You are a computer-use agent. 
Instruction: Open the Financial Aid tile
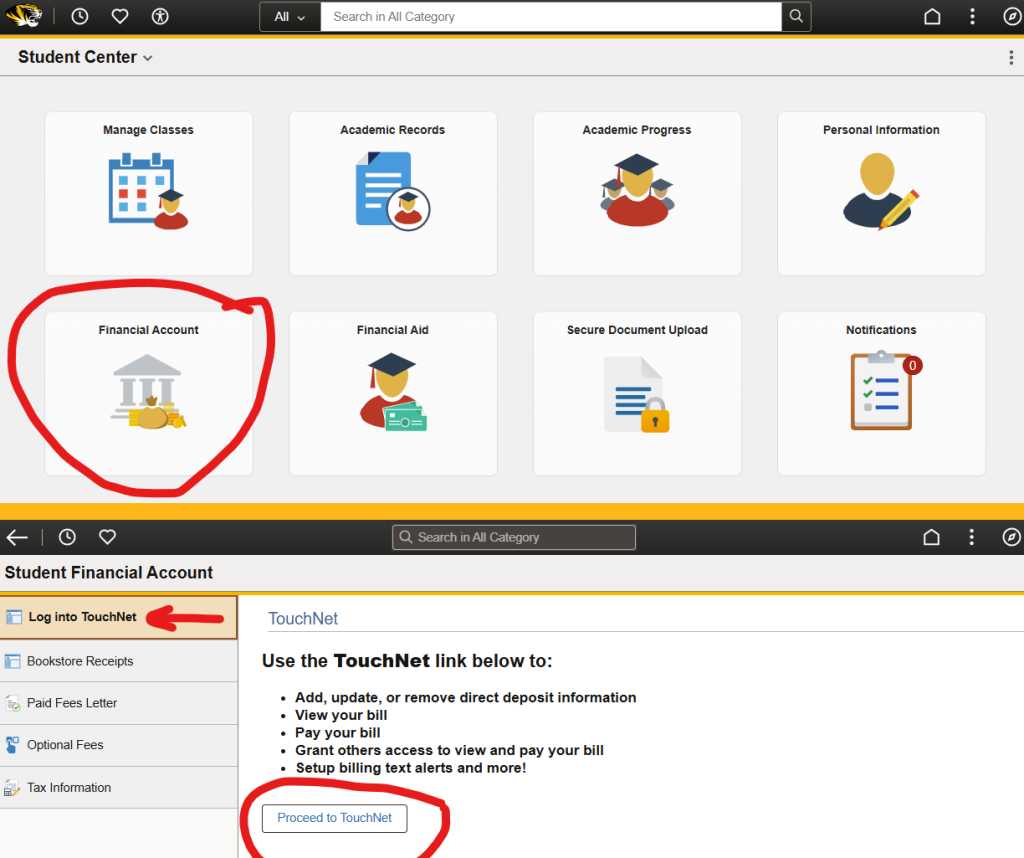point(393,393)
